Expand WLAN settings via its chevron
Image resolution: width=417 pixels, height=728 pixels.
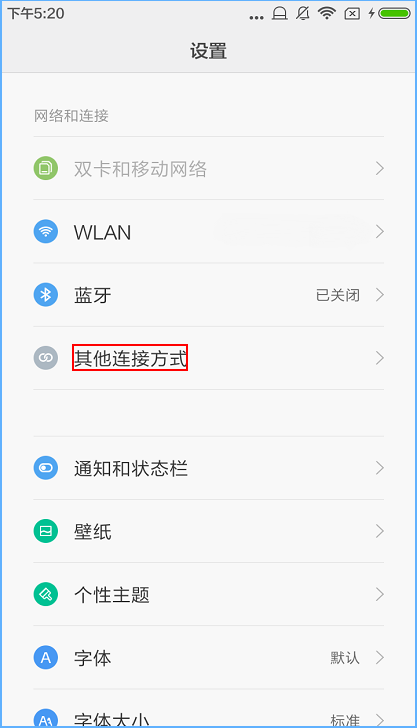coord(380,231)
